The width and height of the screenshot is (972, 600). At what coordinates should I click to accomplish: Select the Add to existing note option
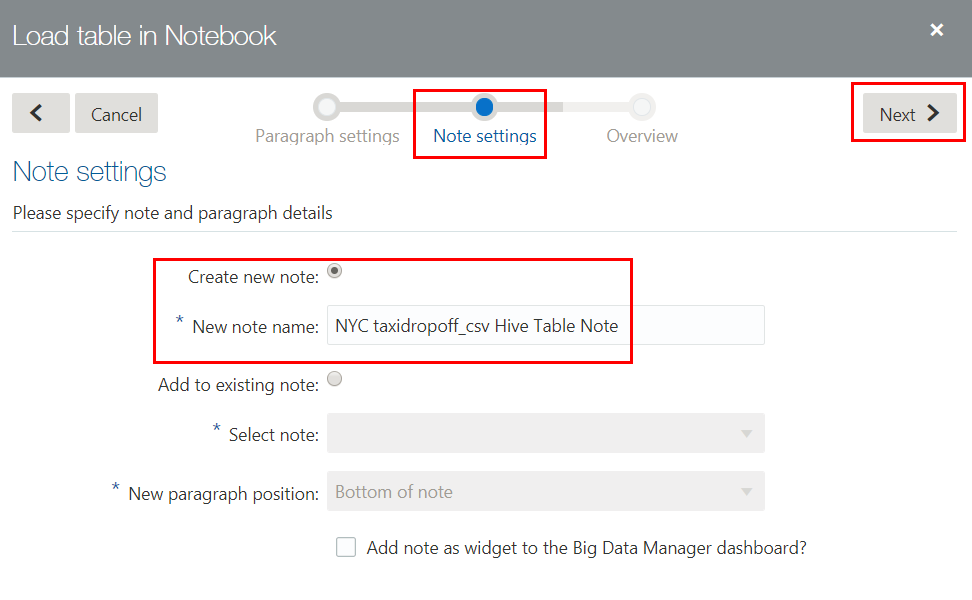tap(335, 379)
